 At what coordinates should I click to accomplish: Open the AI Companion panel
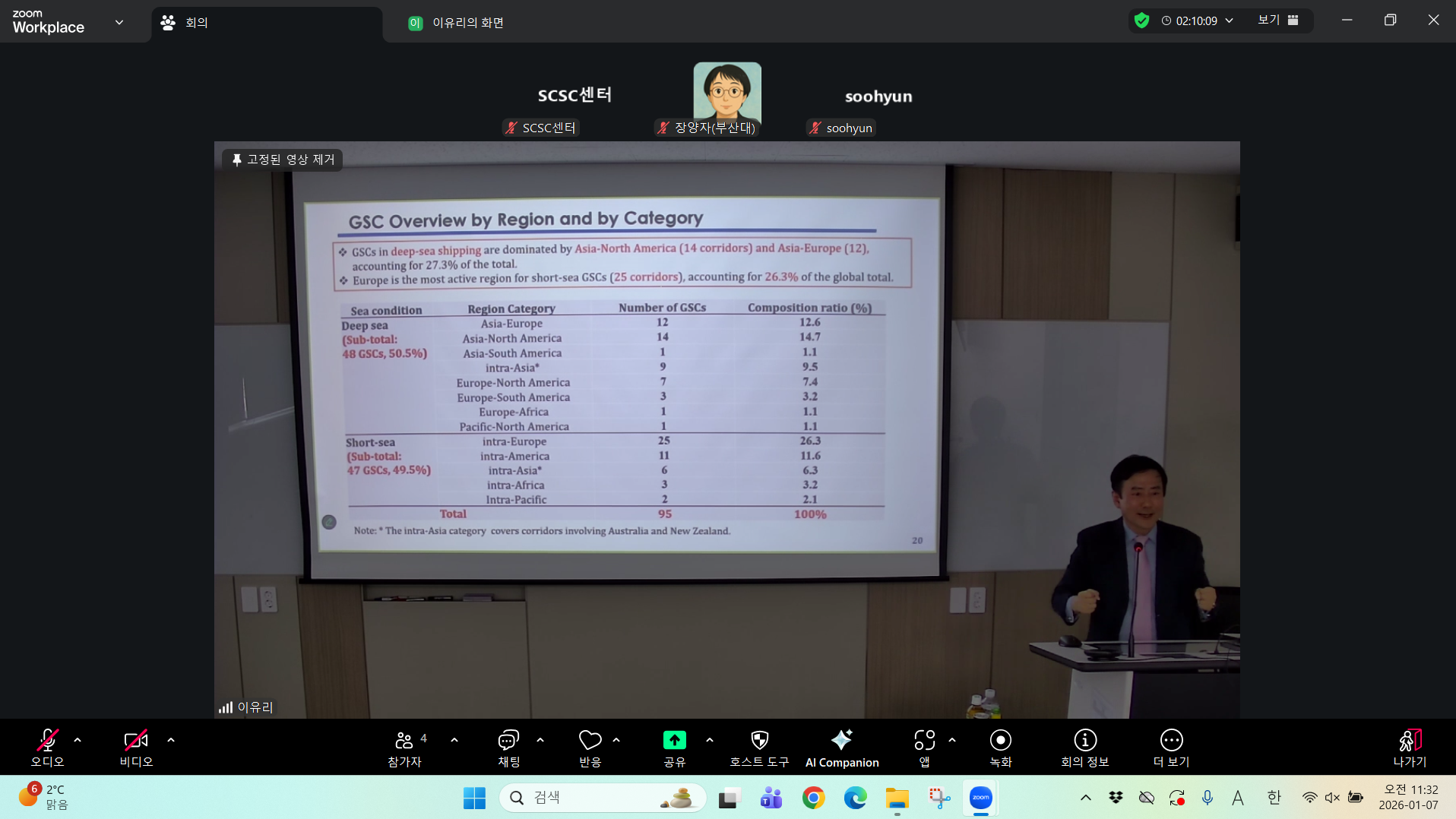click(x=841, y=748)
